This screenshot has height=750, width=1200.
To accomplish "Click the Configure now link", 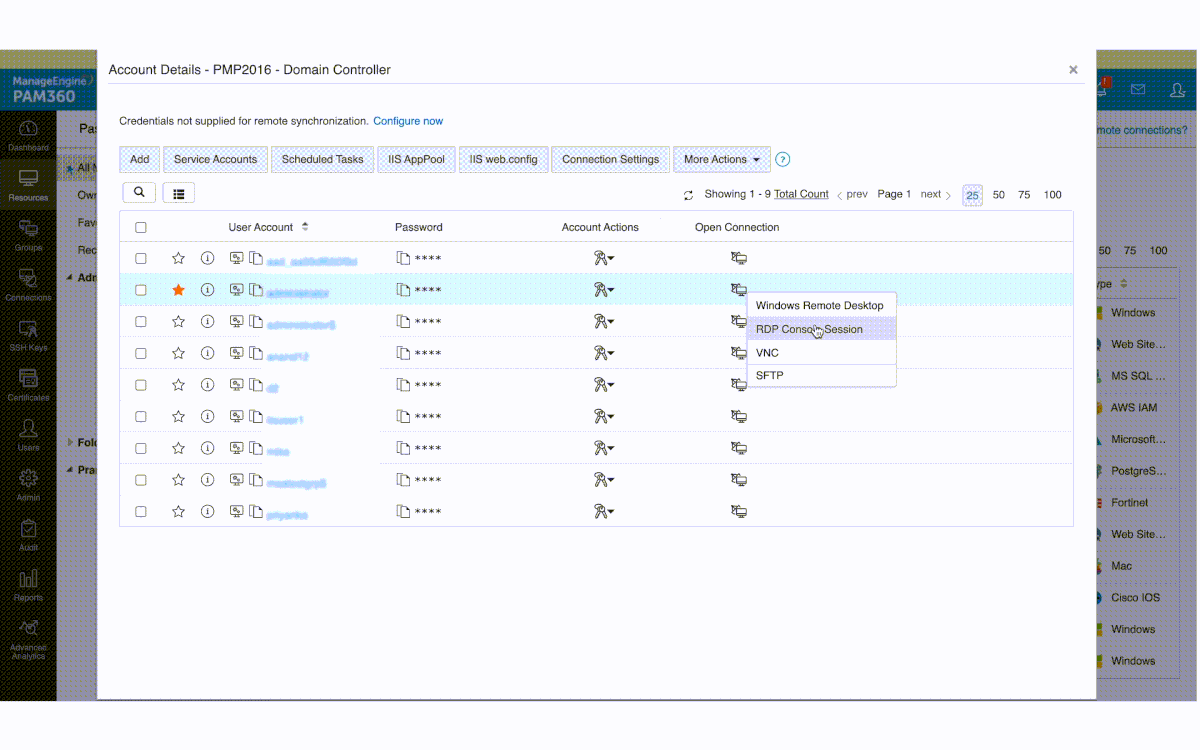I will [x=408, y=121].
